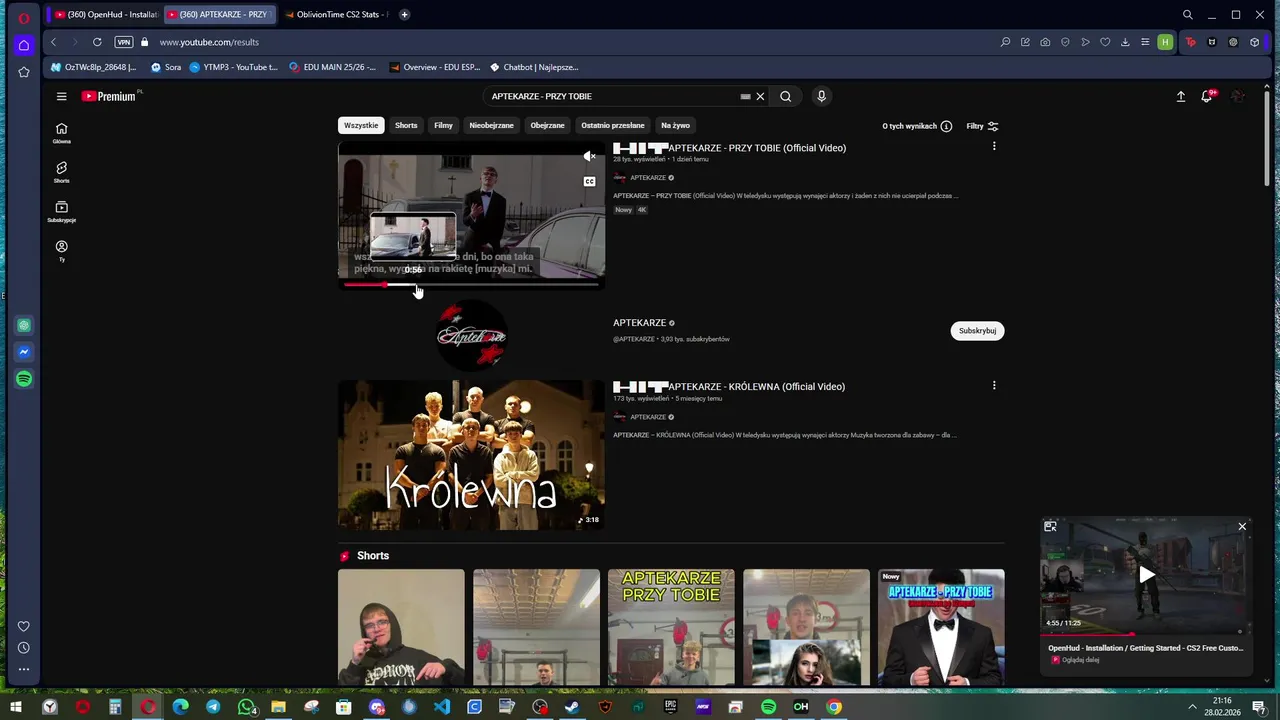Viewport: 1280px width, 720px height.
Task: Select the Wszystkie filter chip
Action: pyautogui.click(x=361, y=125)
